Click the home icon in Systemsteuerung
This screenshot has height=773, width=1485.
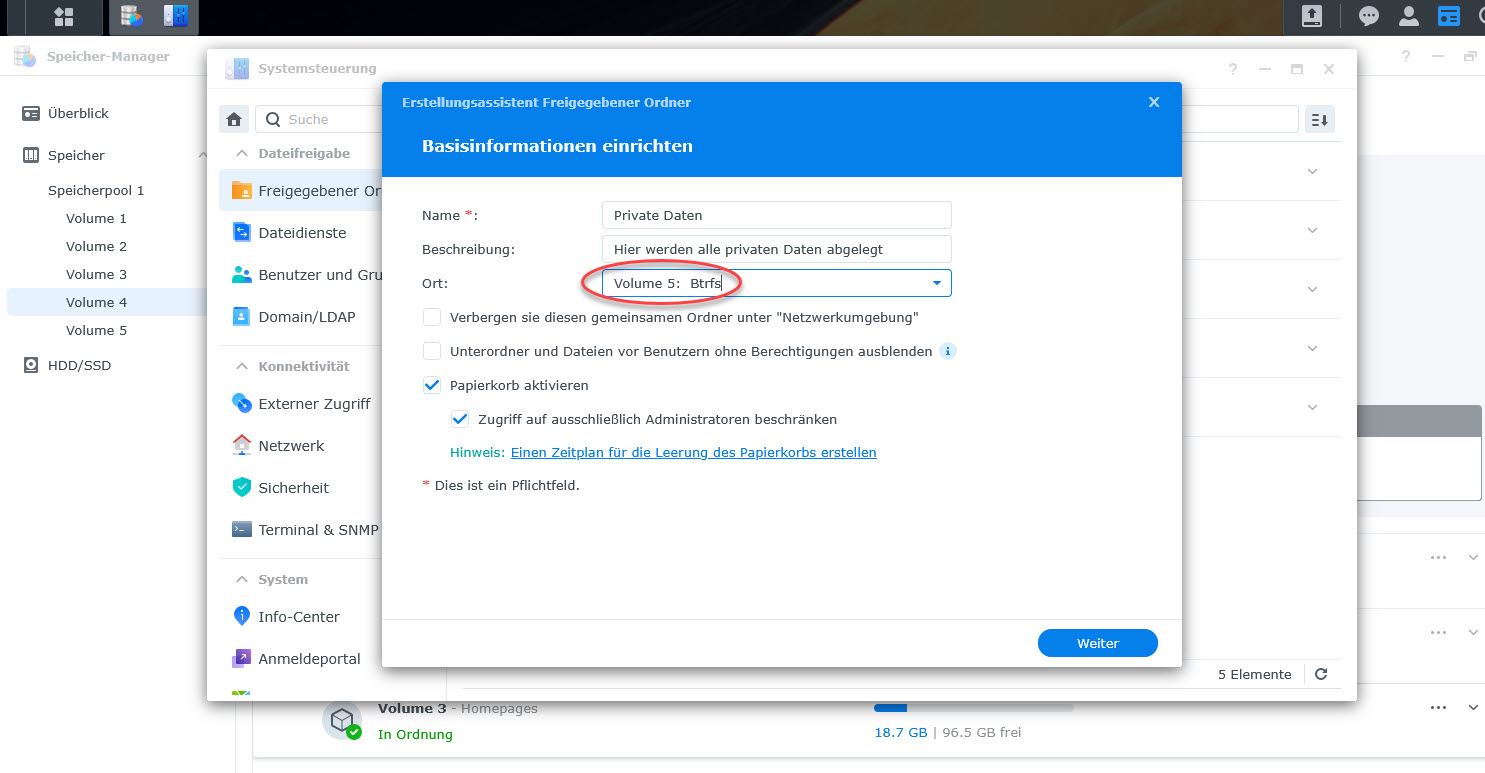(x=234, y=120)
